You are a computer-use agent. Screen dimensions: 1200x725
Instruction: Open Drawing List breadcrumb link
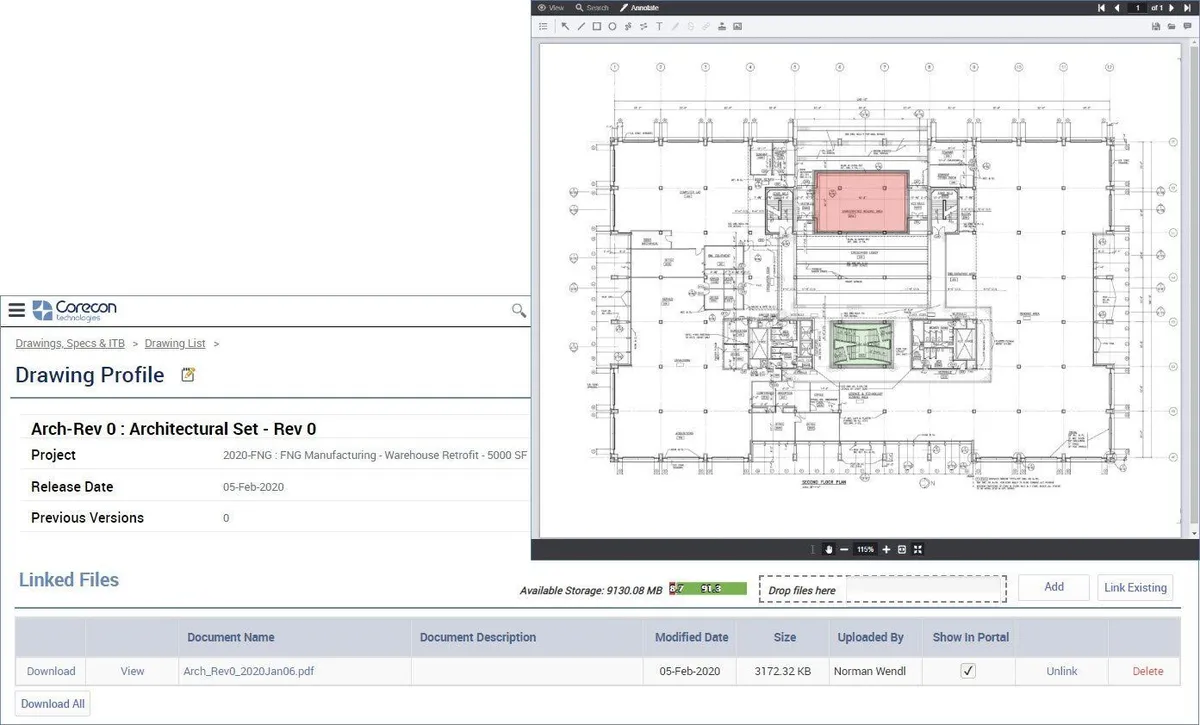(175, 343)
